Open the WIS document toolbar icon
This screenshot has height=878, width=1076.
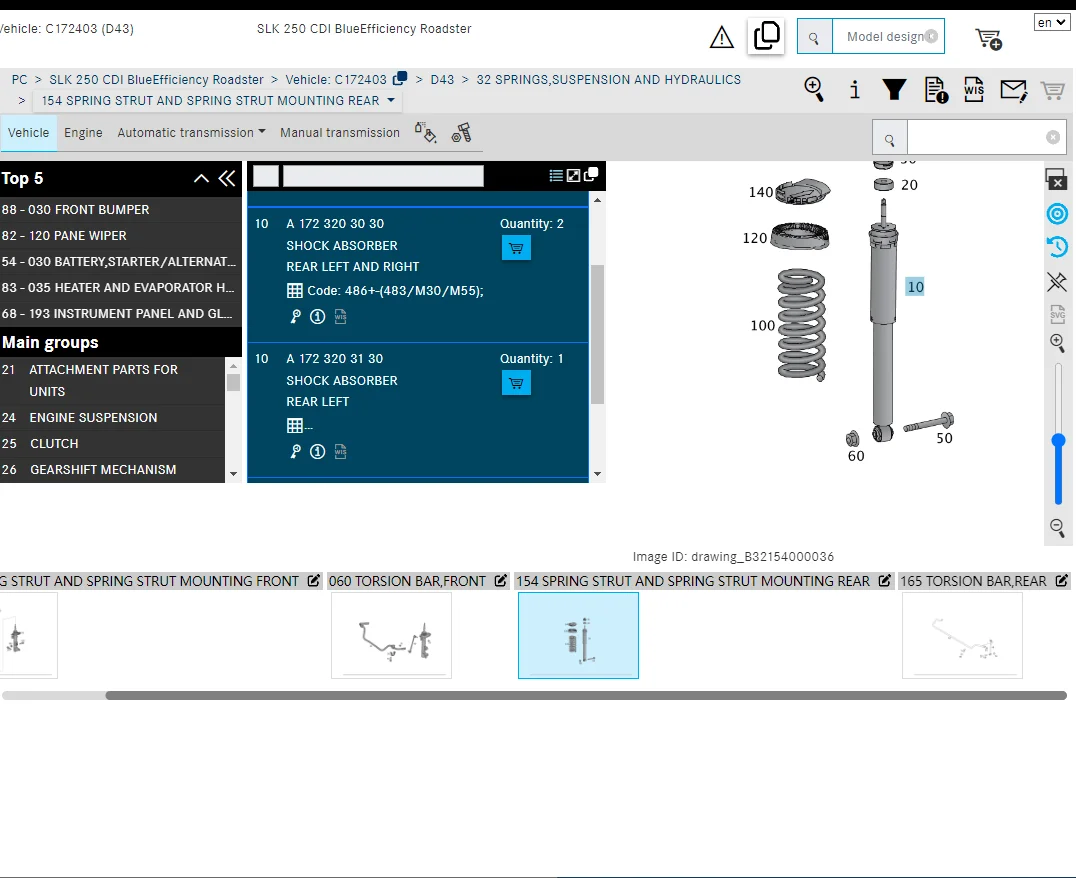pos(974,89)
